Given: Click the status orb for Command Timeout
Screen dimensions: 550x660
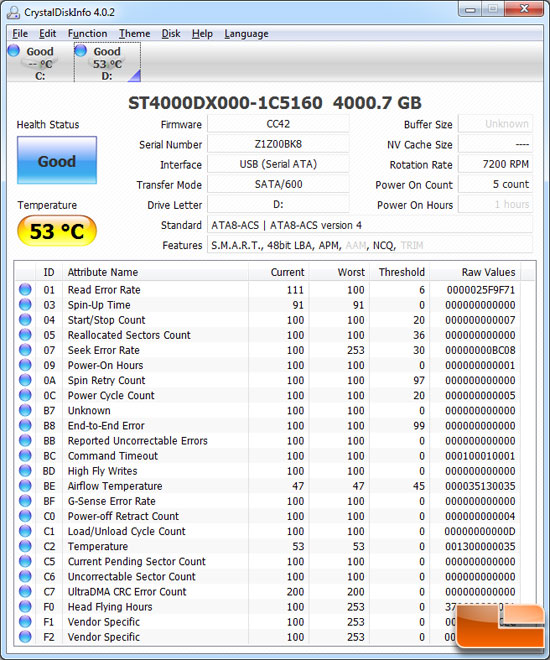Looking at the screenshot, I should point(25,456).
